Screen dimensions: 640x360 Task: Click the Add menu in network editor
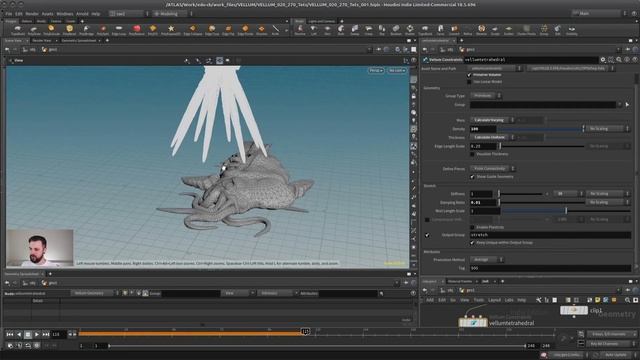(x=430, y=300)
